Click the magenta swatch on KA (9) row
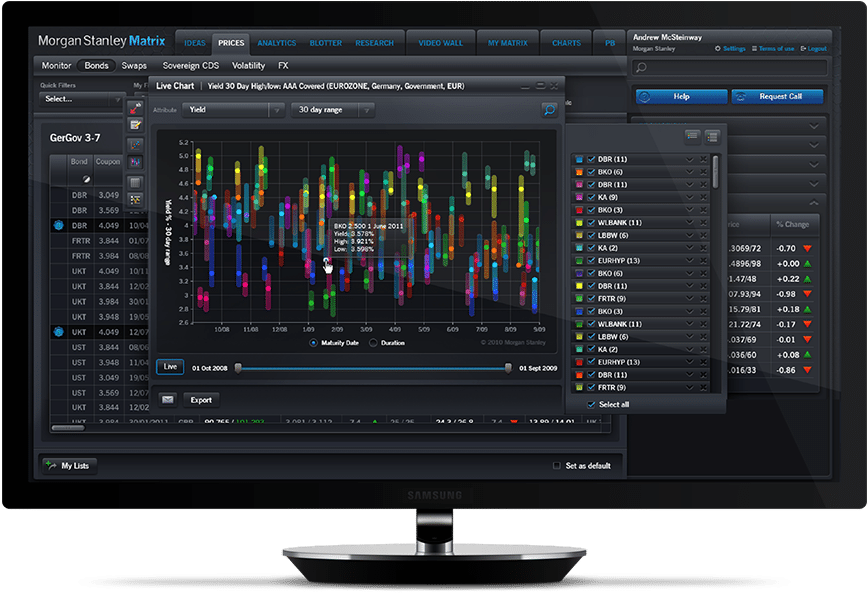This screenshot has width=868, height=593. pos(579,197)
